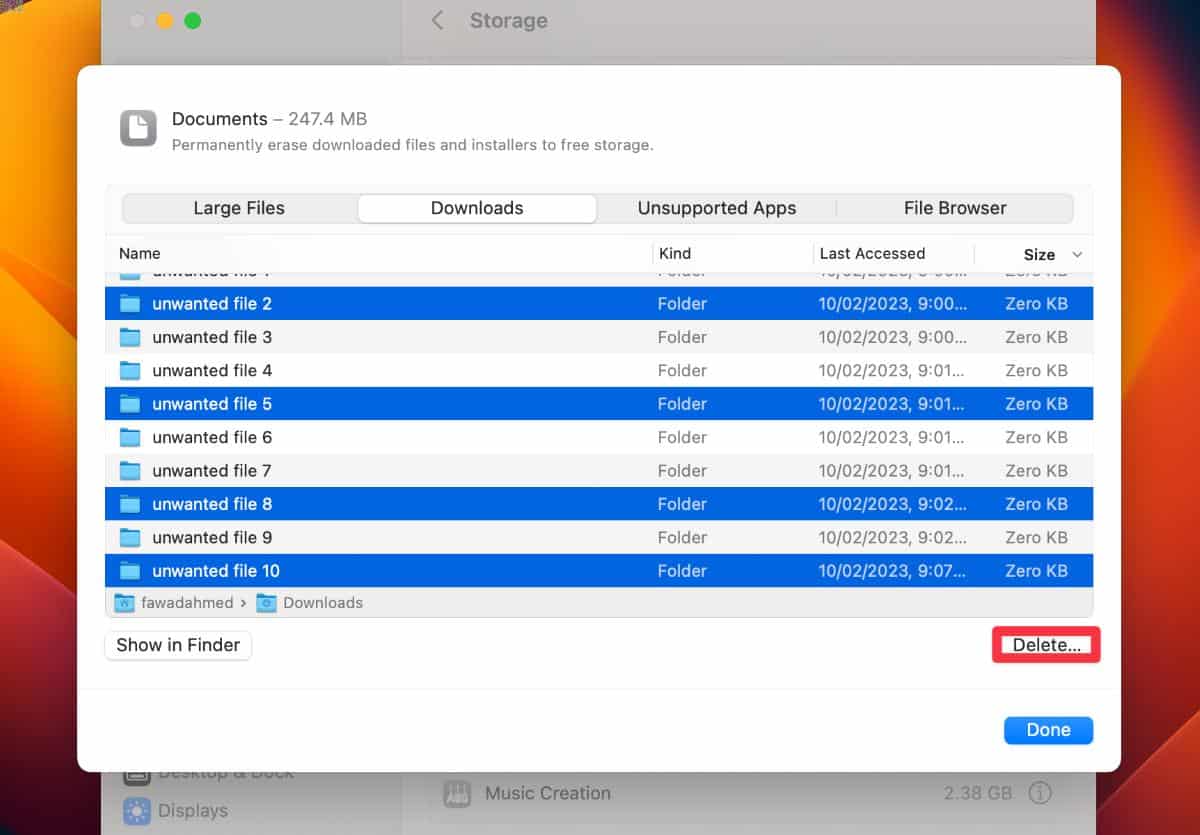Click the folder icon beside unwanted file 9
Screen dimensions: 1200x835
(129, 537)
